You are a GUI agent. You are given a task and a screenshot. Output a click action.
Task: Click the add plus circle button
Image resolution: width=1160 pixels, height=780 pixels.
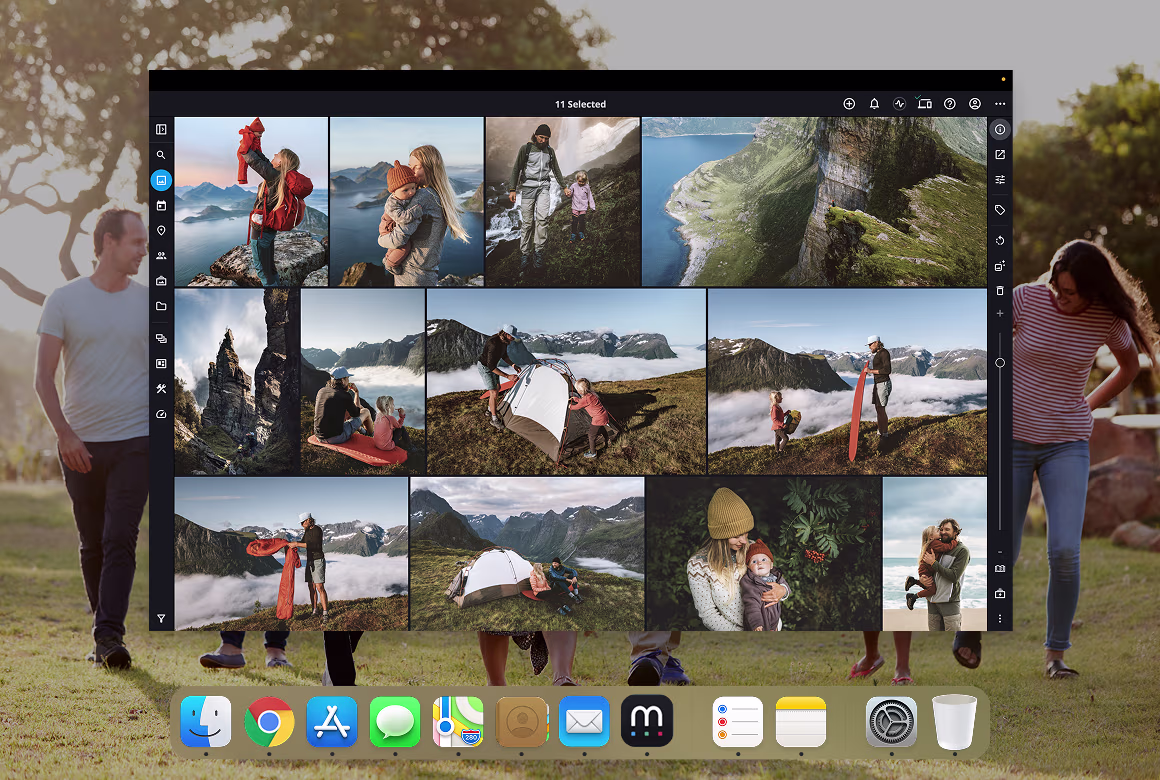[849, 104]
